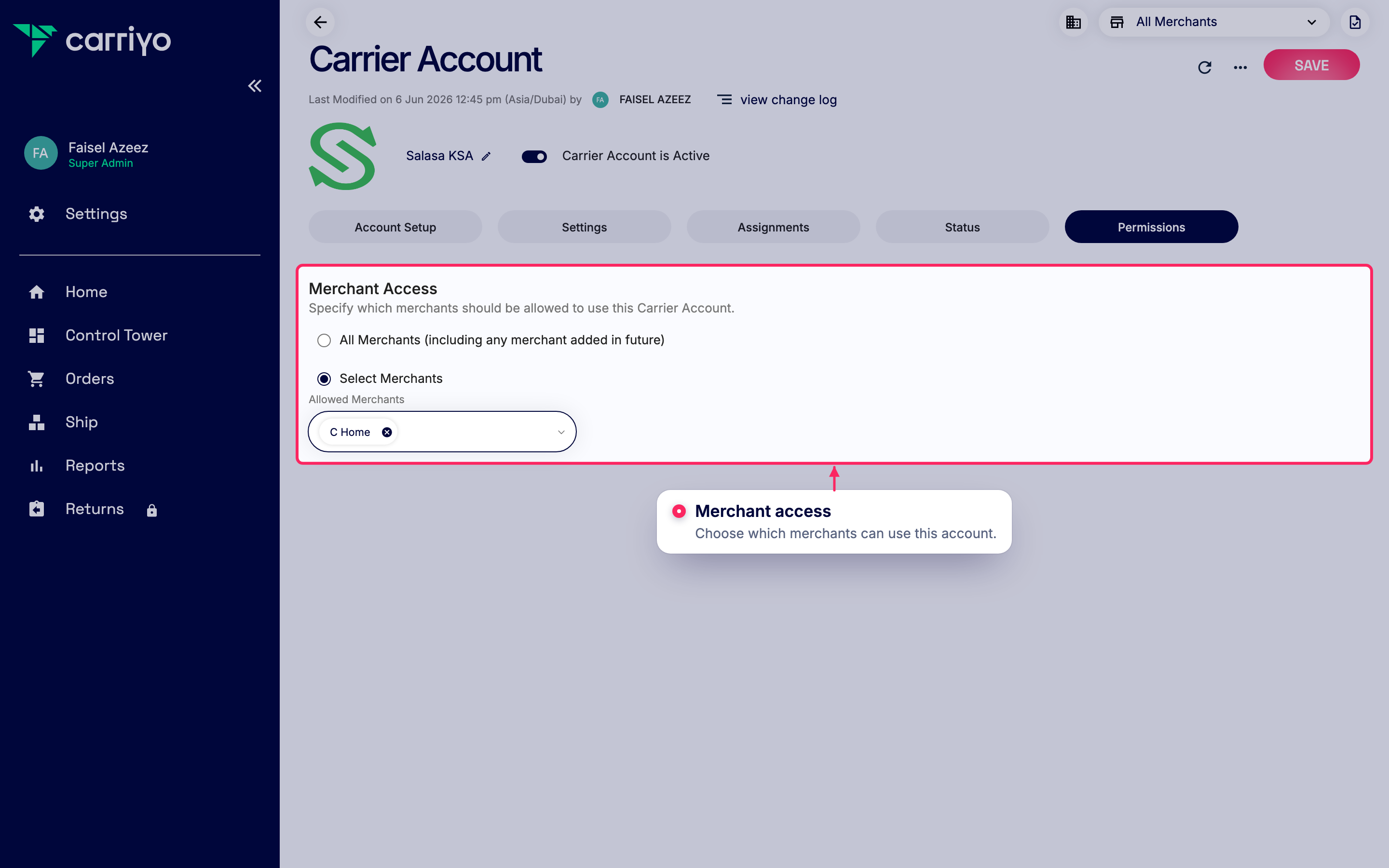Click Faisel Azeez profile name
This screenshot has width=1389, height=868.
point(109,148)
